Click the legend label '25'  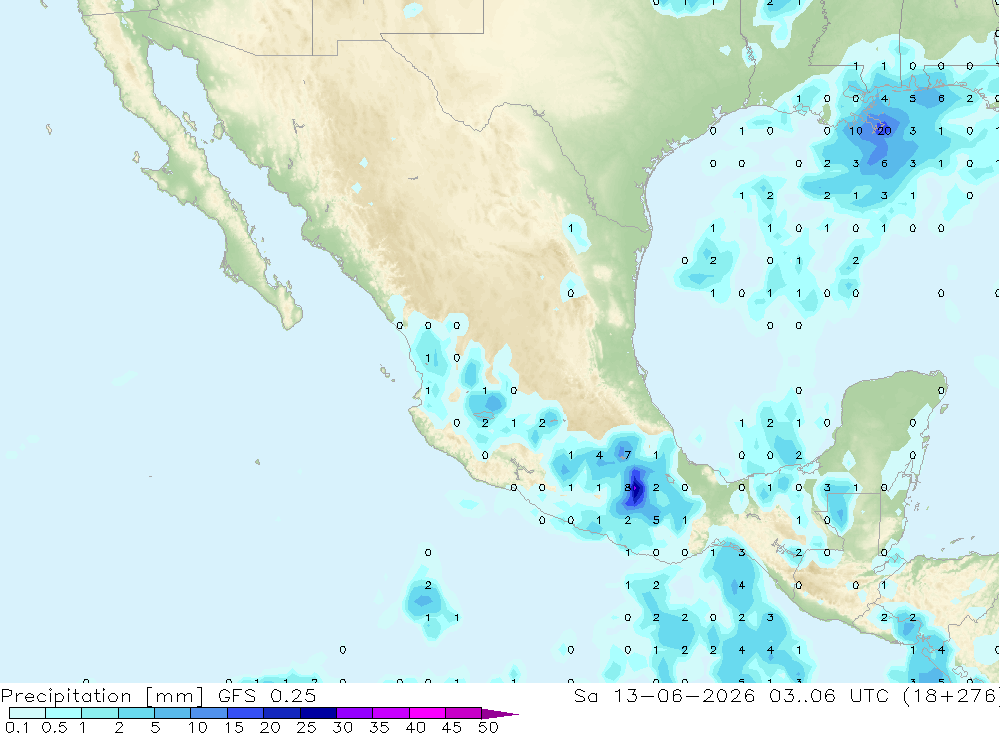click(306, 727)
